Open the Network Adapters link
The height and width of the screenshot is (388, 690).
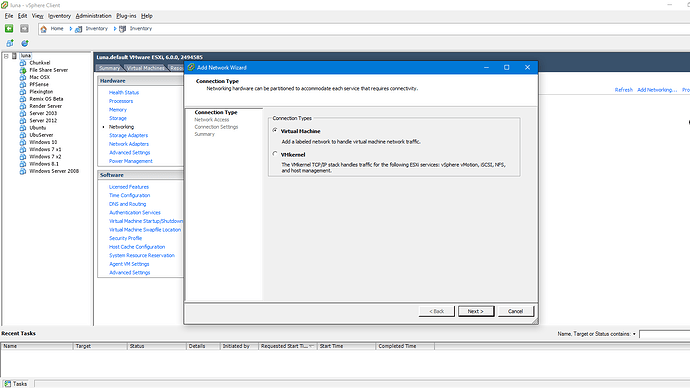pyautogui.click(x=129, y=144)
